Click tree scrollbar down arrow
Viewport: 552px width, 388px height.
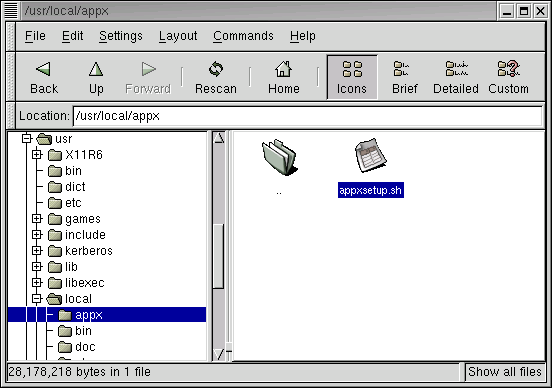[219, 354]
